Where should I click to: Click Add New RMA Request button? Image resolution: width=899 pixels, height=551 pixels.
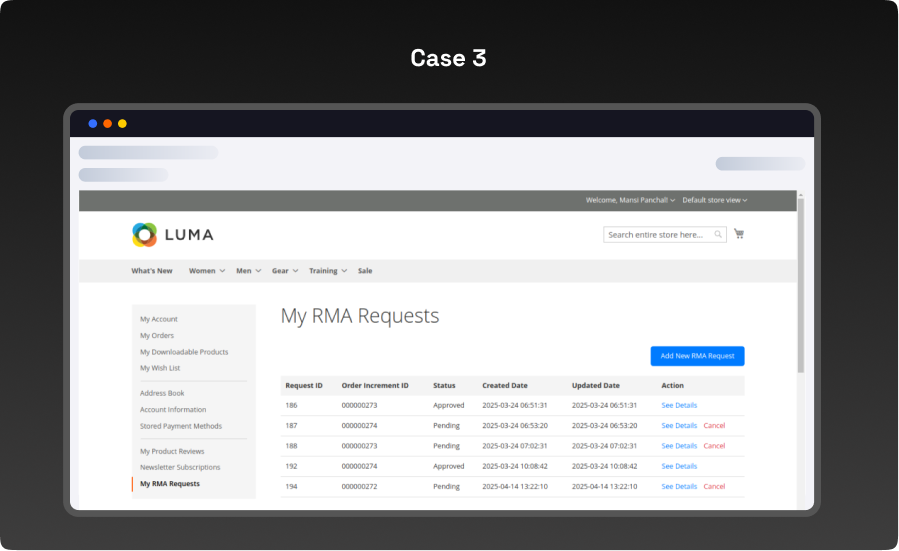coord(697,356)
